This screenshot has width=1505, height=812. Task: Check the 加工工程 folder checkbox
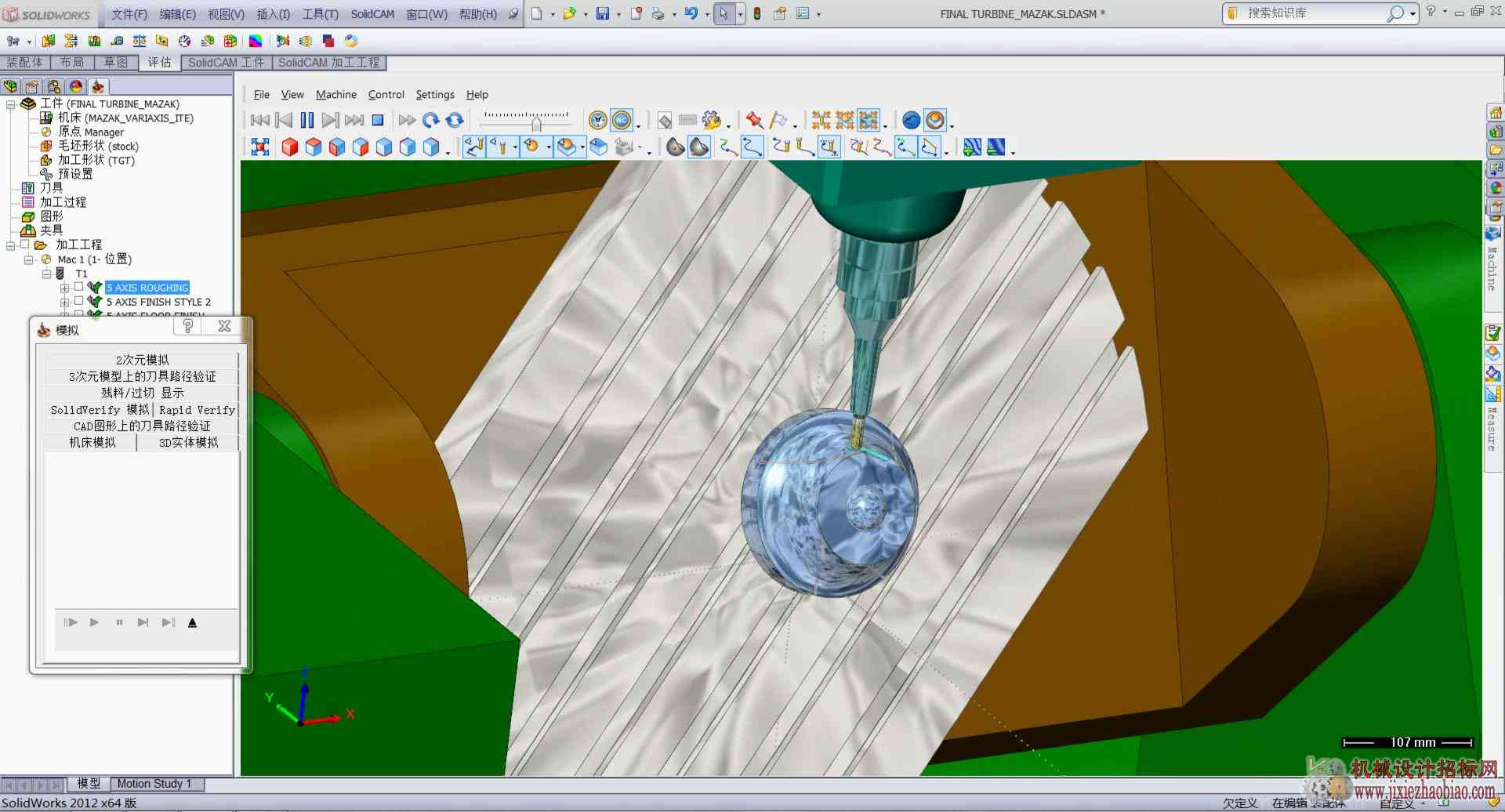[24, 245]
